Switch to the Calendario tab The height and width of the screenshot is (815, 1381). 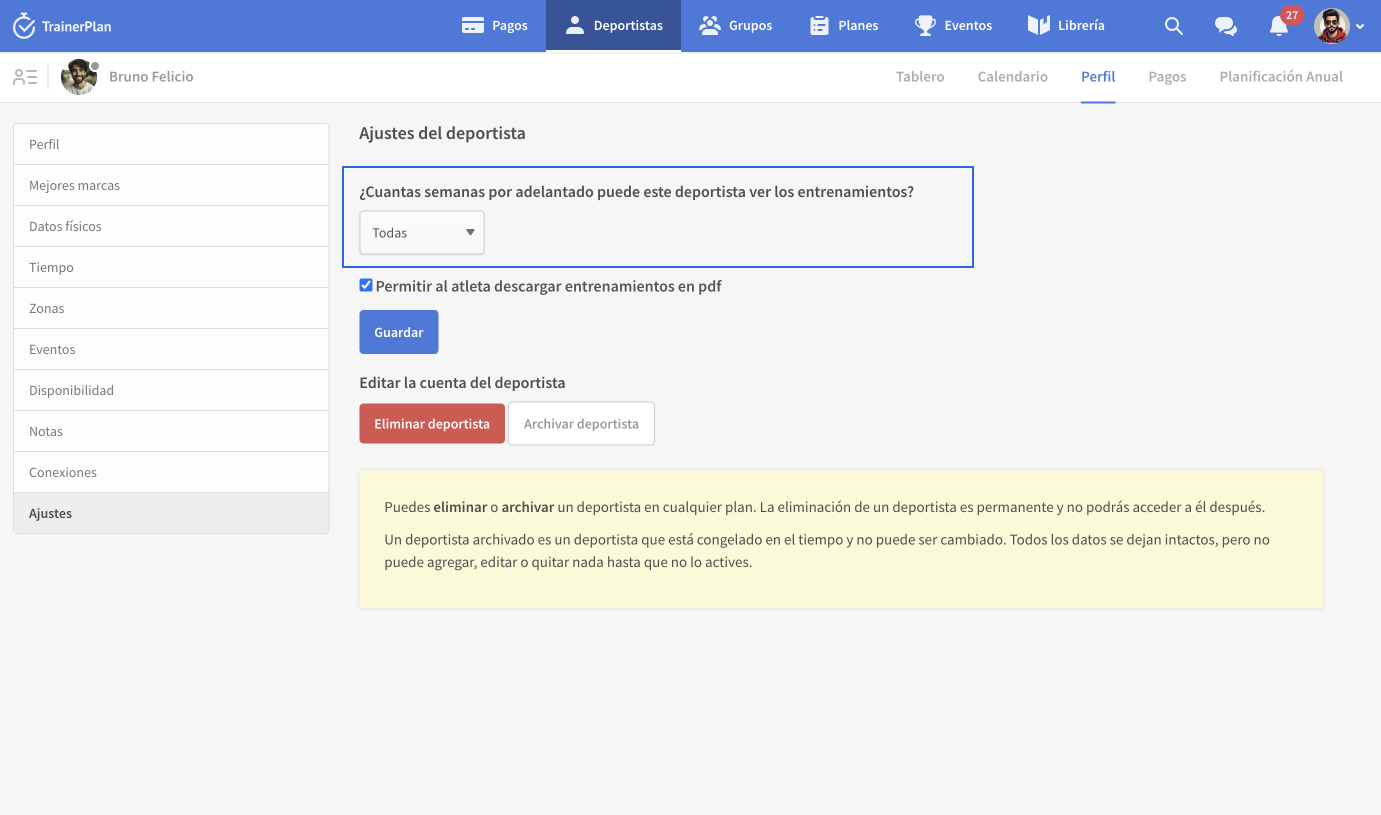(x=1012, y=77)
